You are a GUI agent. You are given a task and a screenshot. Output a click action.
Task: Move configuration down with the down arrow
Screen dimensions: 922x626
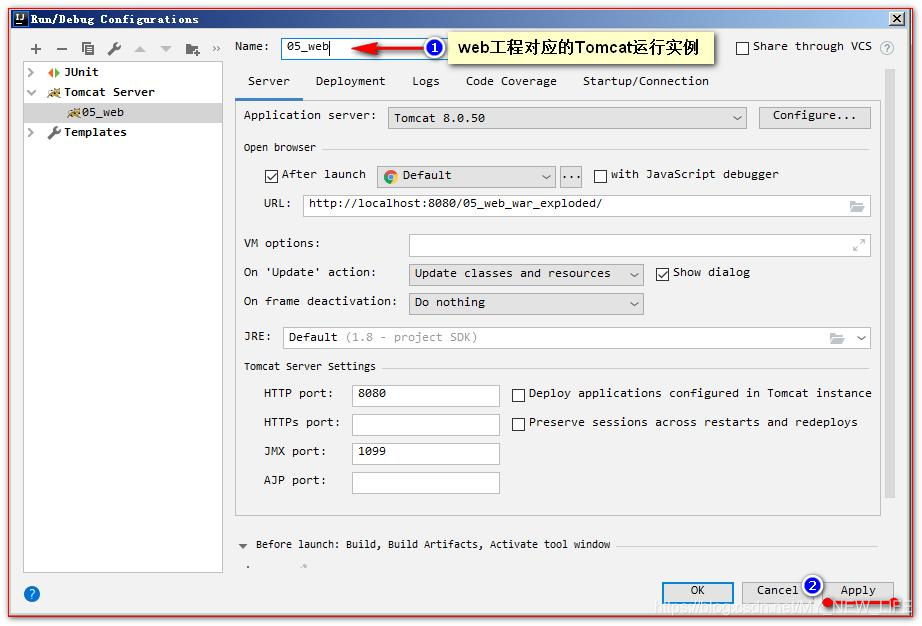(x=166, y=49)
